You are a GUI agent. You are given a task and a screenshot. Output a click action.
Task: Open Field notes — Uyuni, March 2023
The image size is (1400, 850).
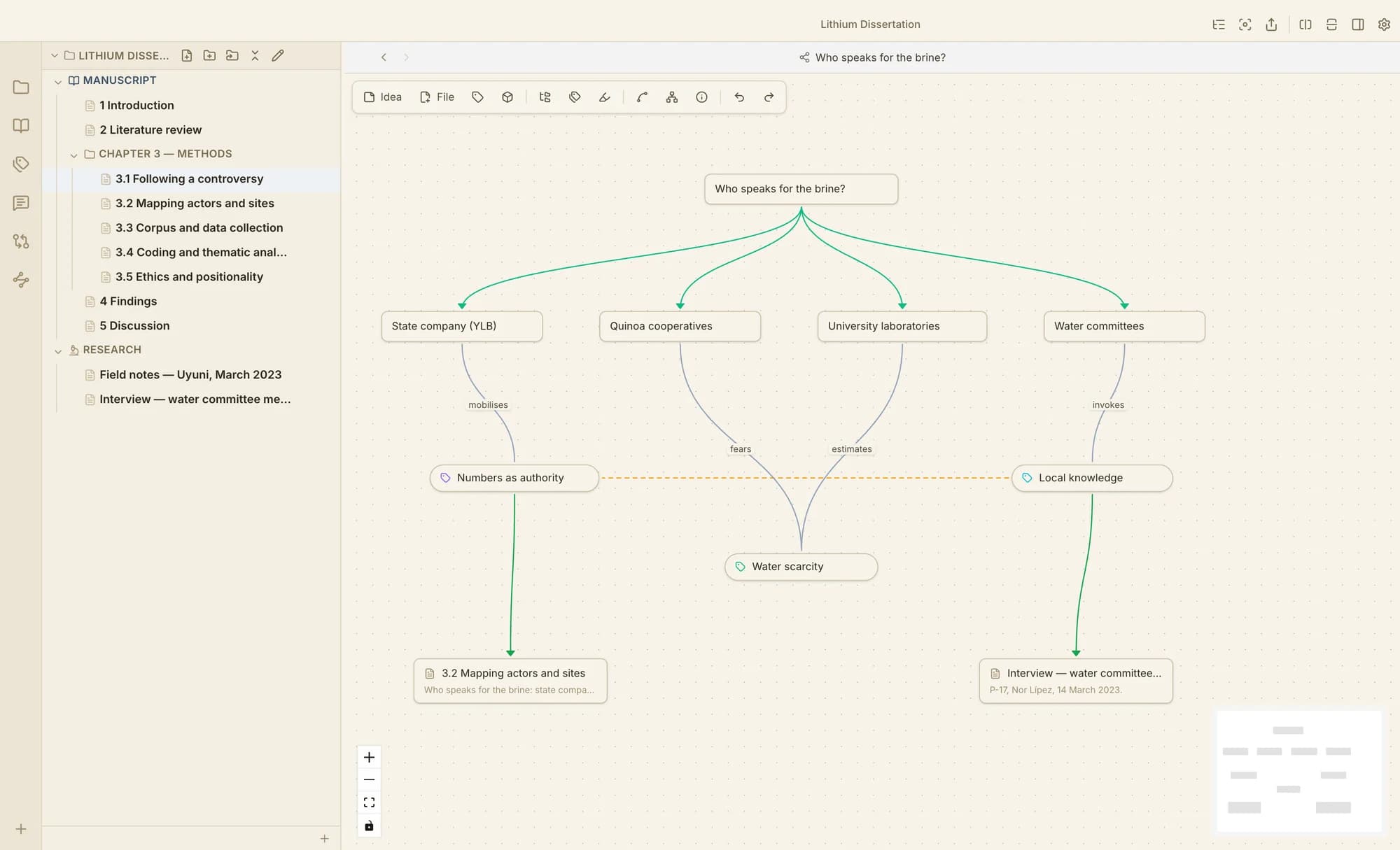(190, 375)
